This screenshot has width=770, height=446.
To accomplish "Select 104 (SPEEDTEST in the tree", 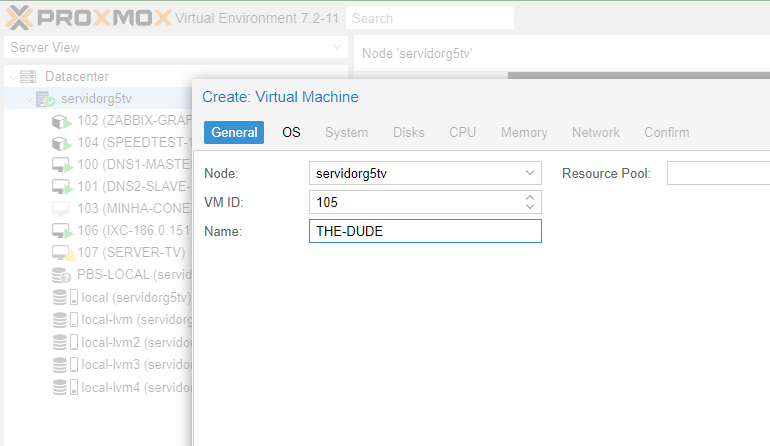I will (134, 142).
